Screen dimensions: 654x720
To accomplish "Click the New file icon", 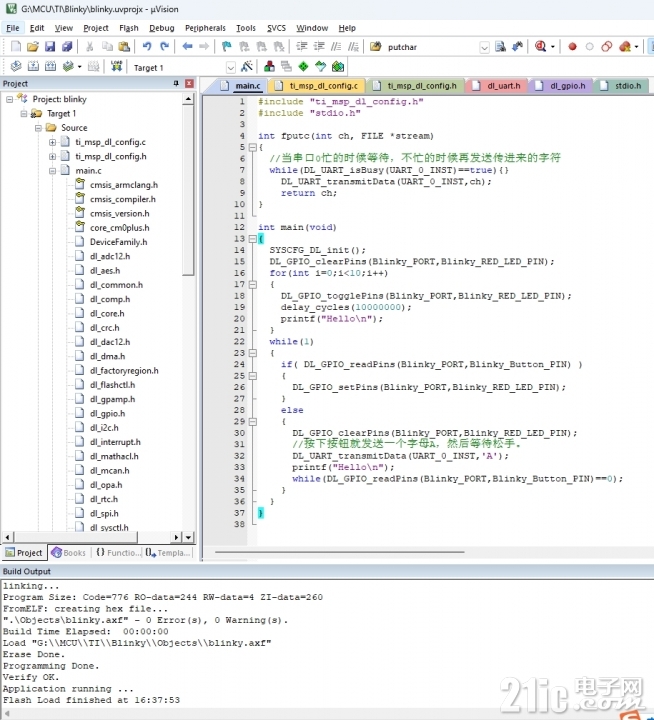I will [x=16, y=46].
